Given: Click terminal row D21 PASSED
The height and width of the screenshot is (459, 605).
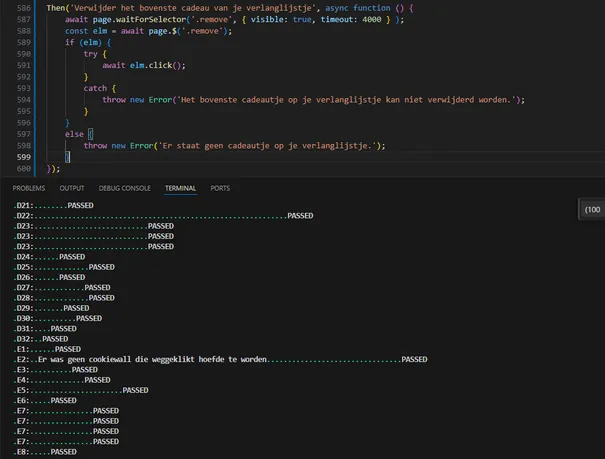Looking at the screenshot, I should click(54, 206).
